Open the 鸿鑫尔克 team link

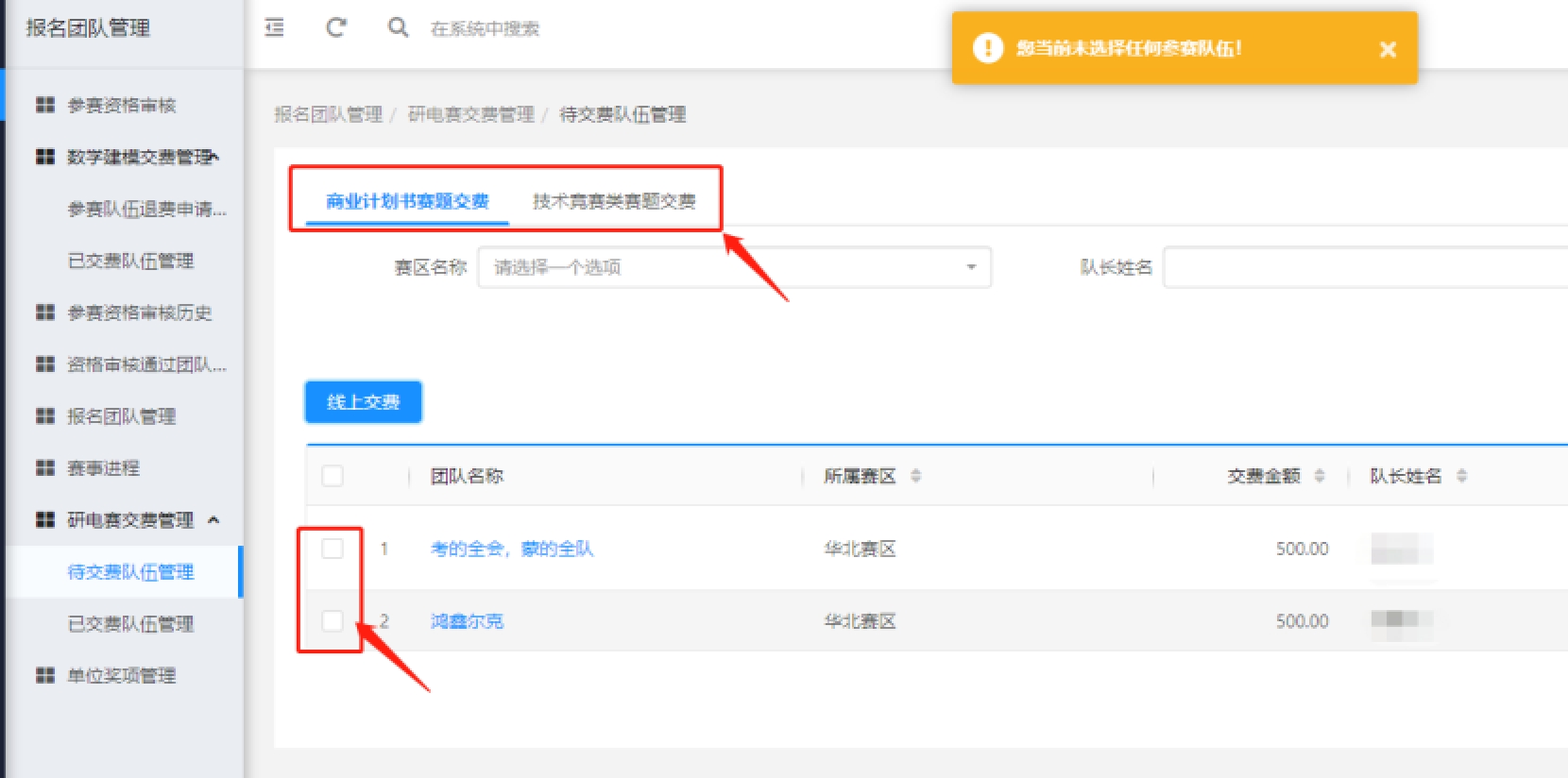(467, 621)
